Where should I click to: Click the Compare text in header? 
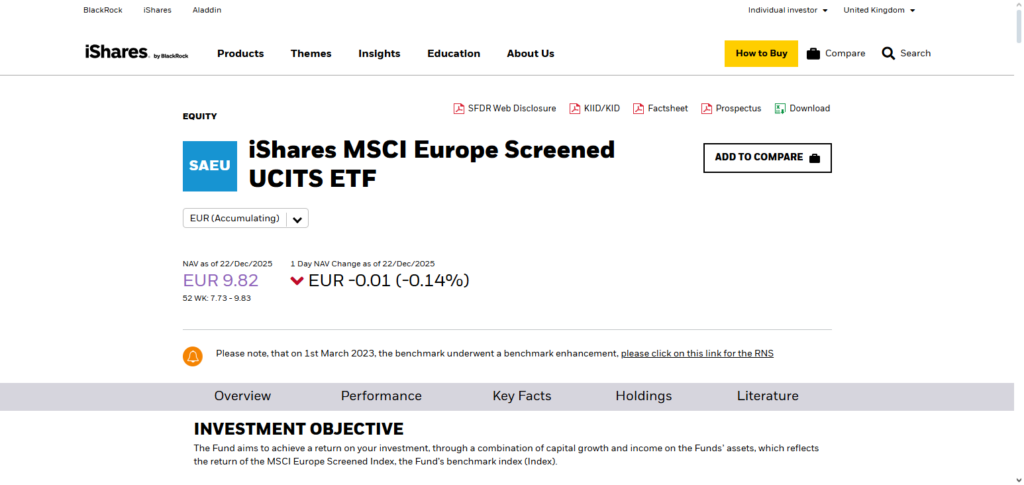845,54
